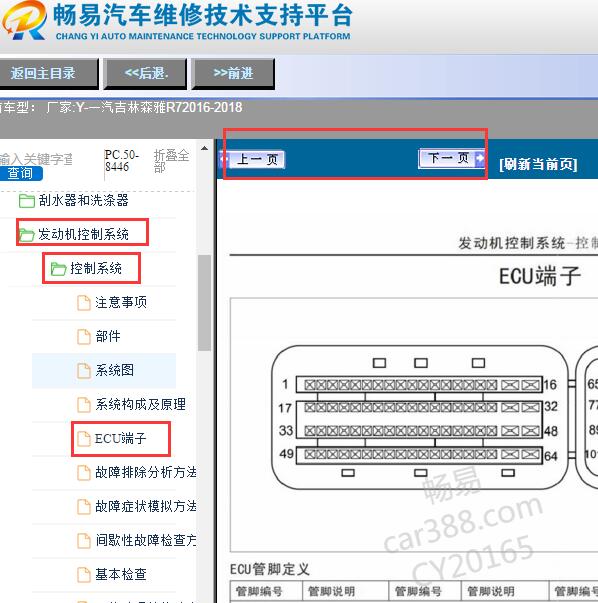Click first 管脚说明 table header
This screenshot has height=603, width=598.
coord(331,591)
